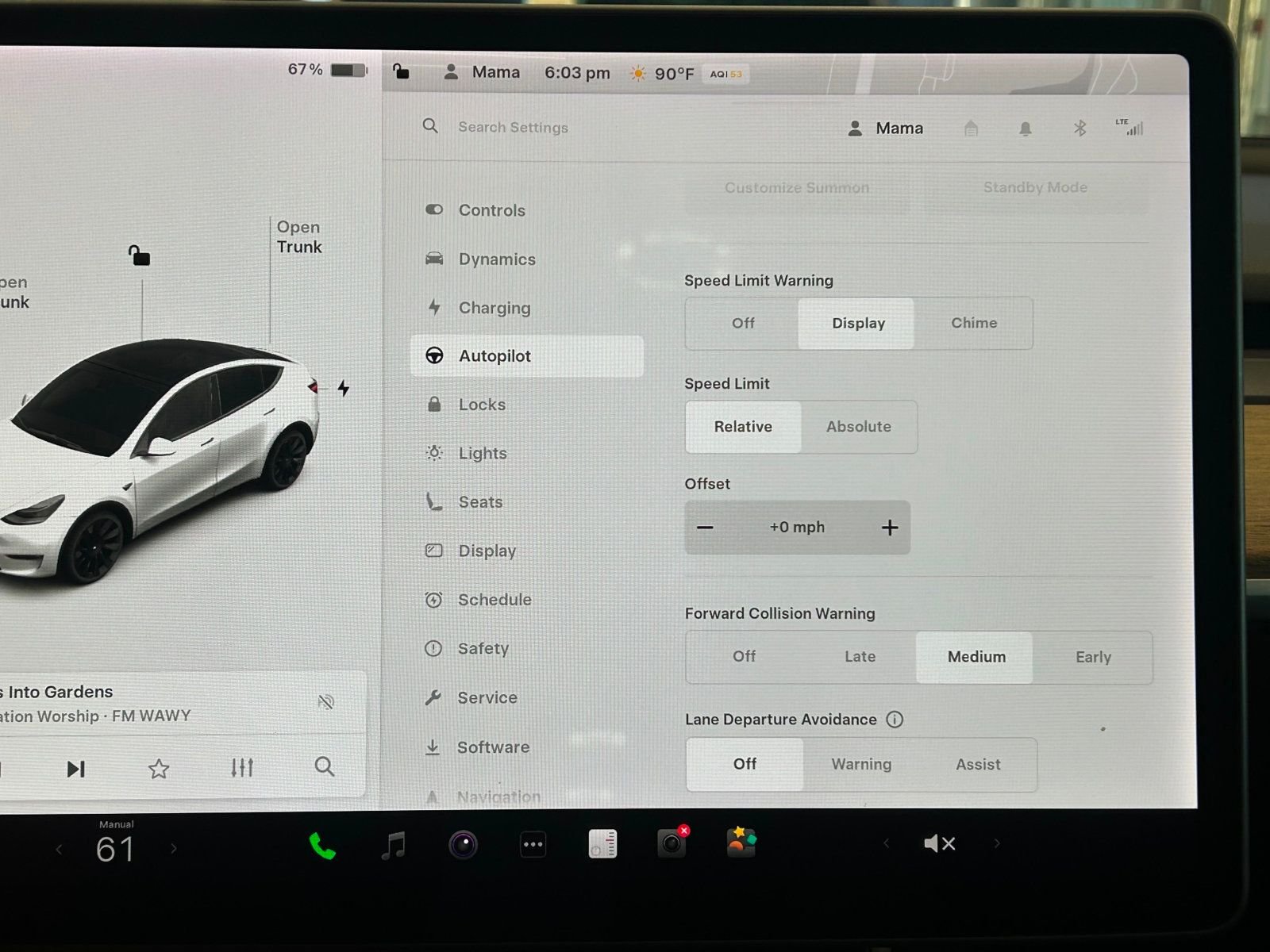Set Speed Limit Warning to Chime

click(x=973, y=324)
